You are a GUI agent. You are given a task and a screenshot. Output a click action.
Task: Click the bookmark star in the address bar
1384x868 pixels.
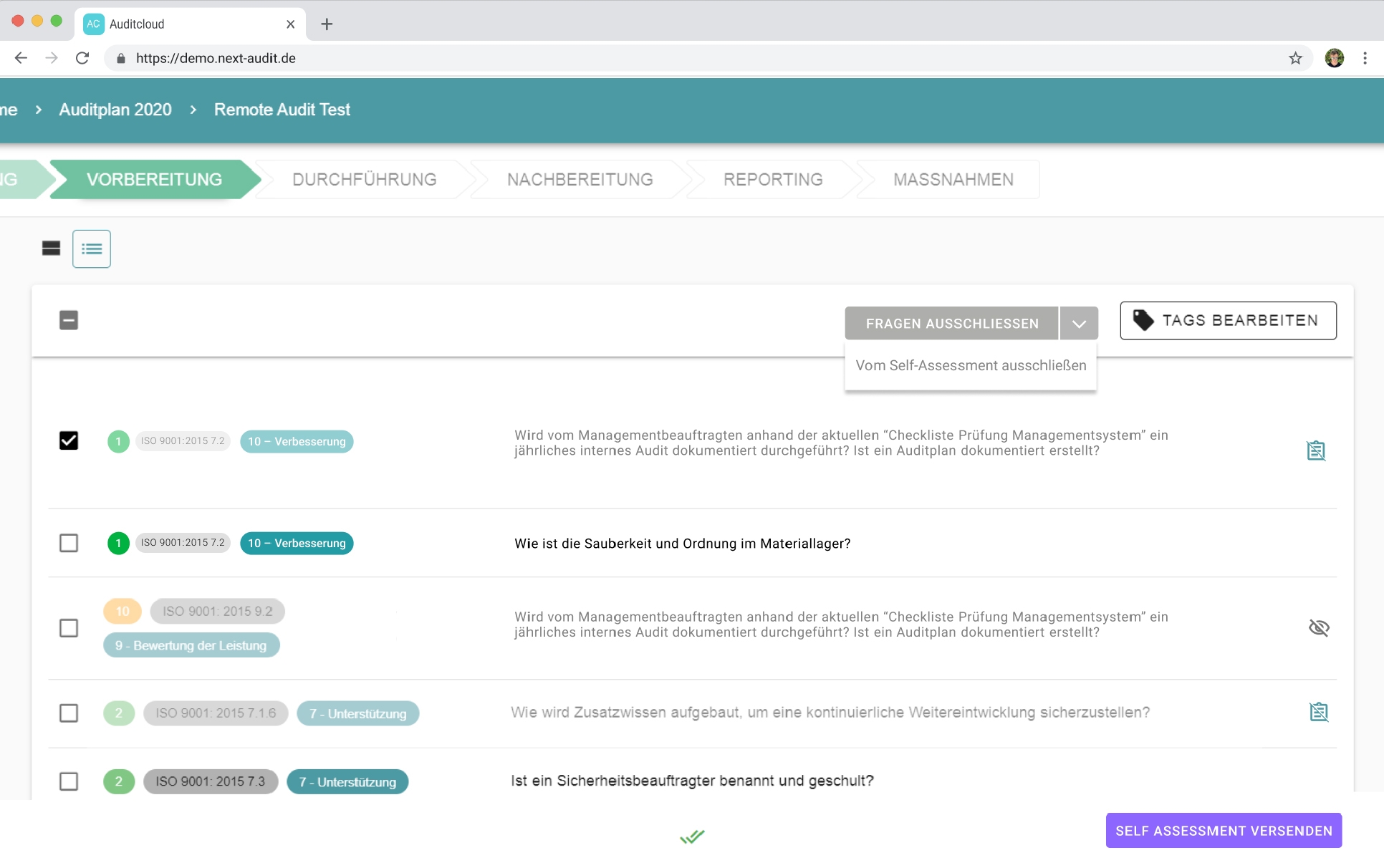pyautogui.click(x=1294, y=58)
